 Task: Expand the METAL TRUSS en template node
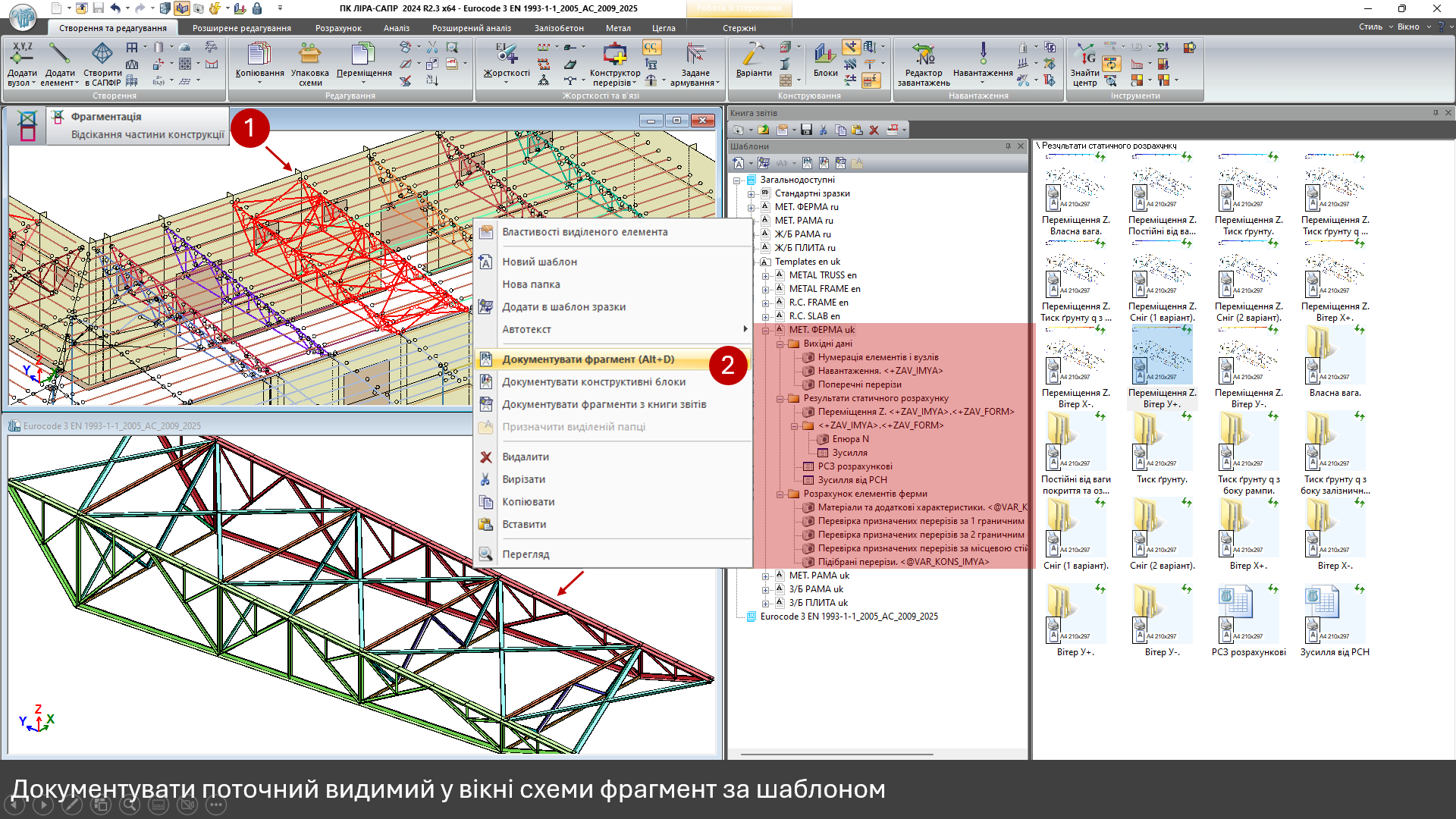[x=765, y=275]
